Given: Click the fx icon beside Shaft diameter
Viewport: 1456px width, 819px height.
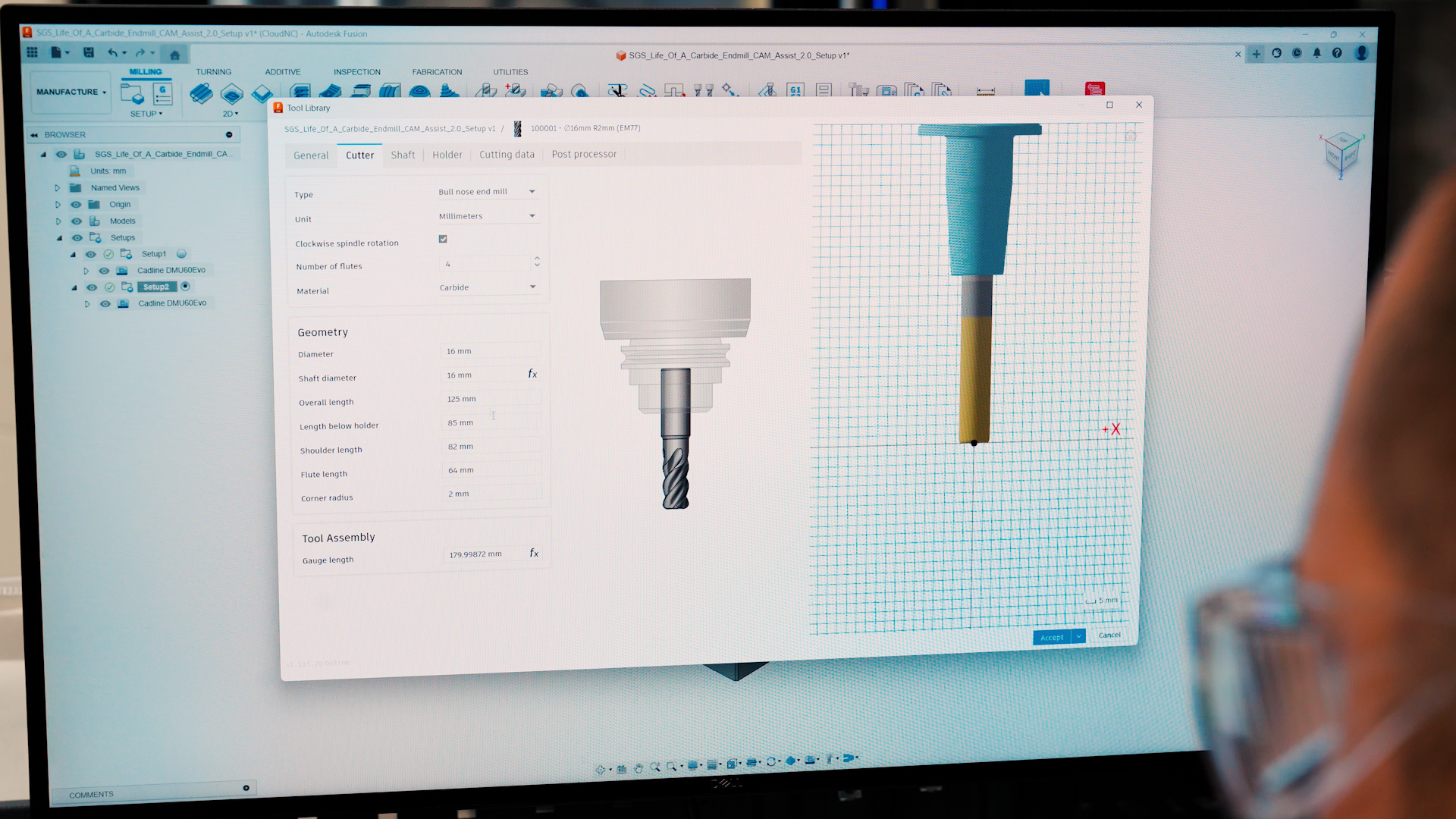Looking at the screenshot, I should pos(532,374).
